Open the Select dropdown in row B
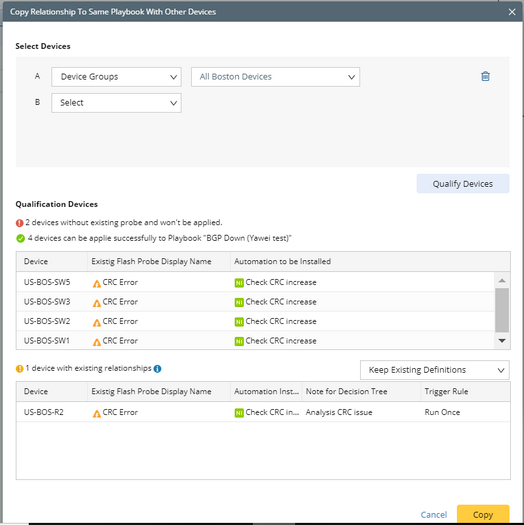524x525 pixels. (116, 103)
